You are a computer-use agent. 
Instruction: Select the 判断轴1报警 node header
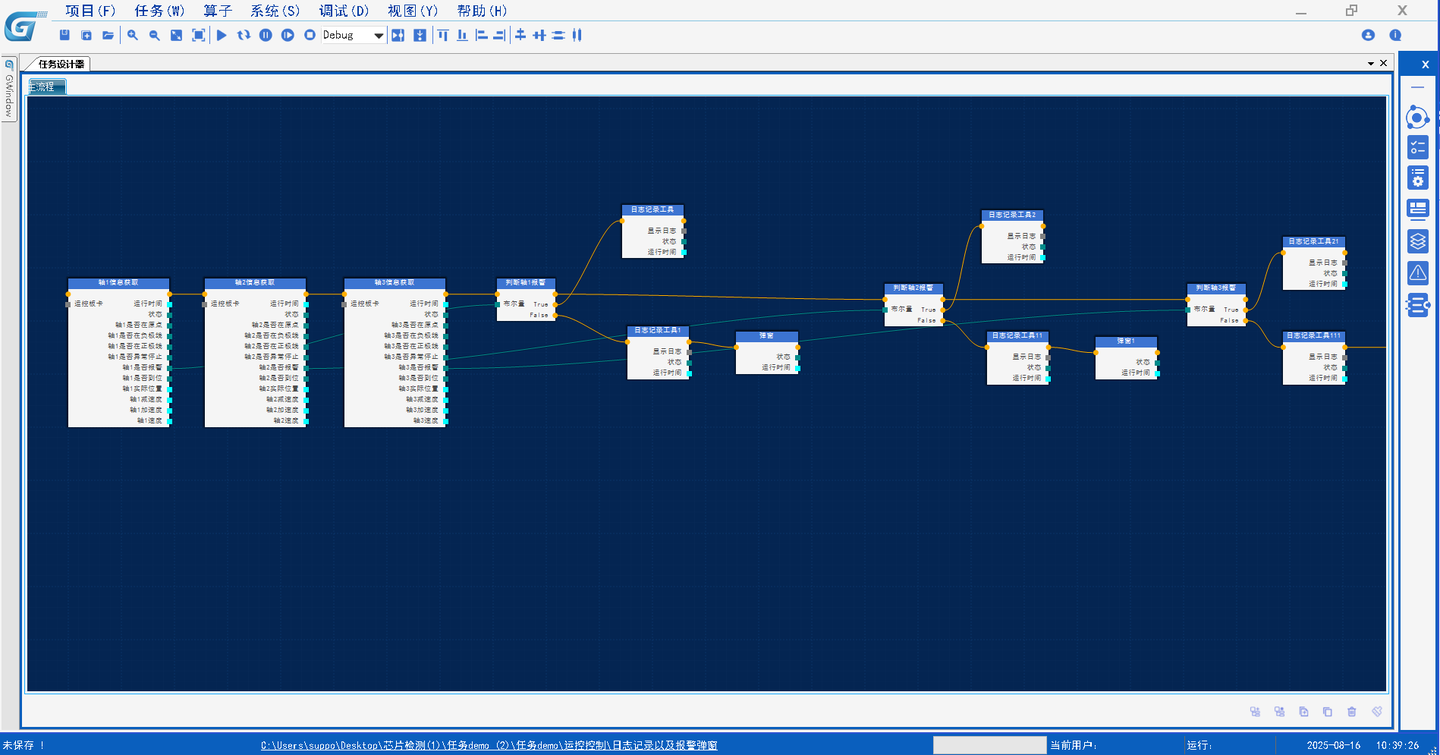[x=526, y=283]
